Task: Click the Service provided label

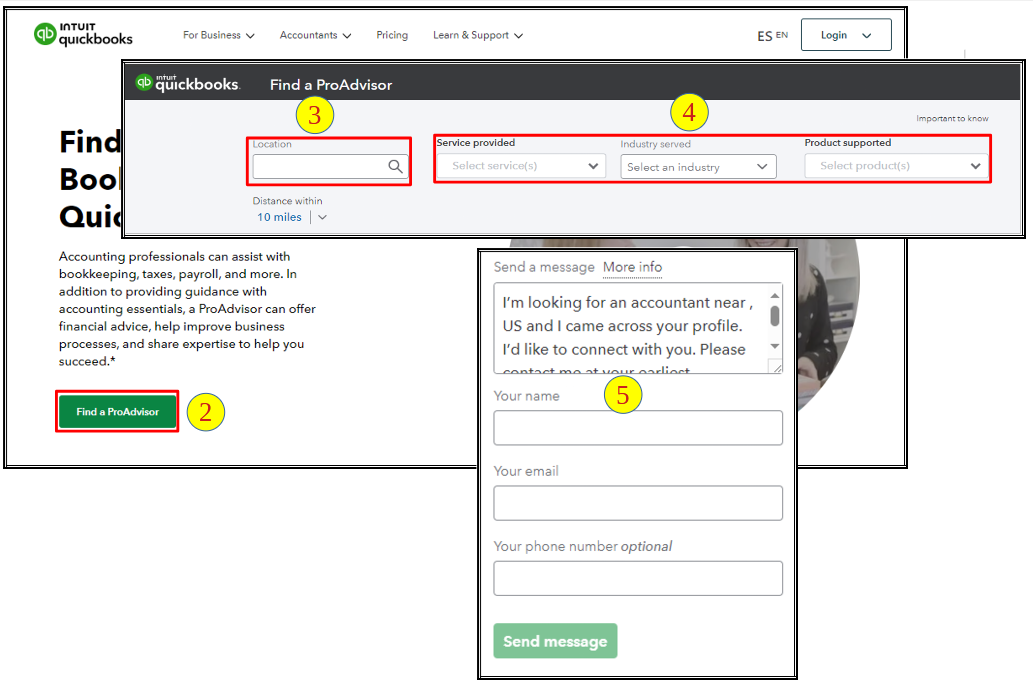Action: coord(476,142)
